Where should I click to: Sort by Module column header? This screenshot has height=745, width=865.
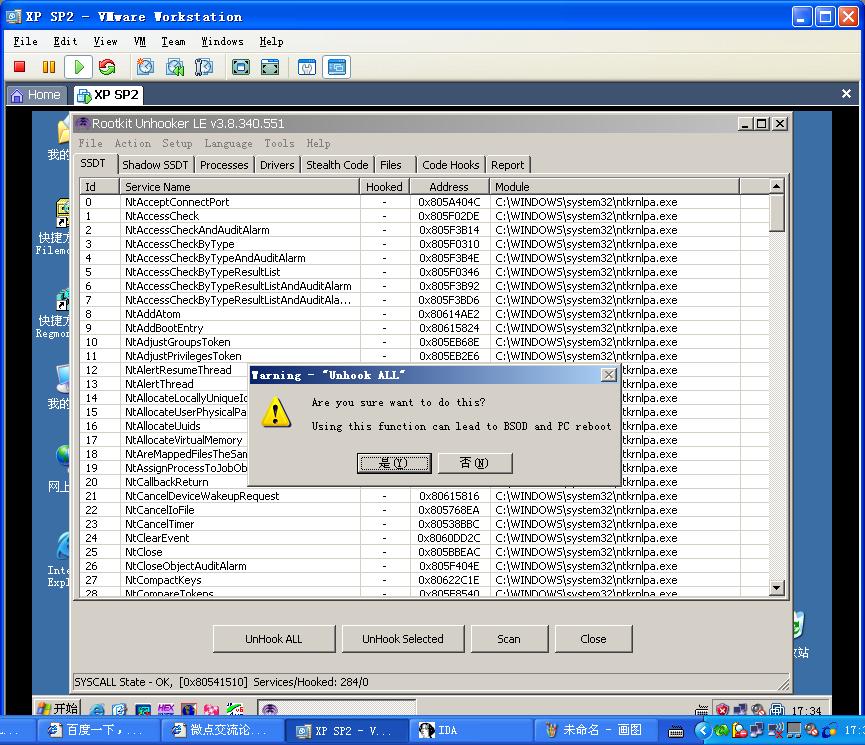click(x=614, y=187)
